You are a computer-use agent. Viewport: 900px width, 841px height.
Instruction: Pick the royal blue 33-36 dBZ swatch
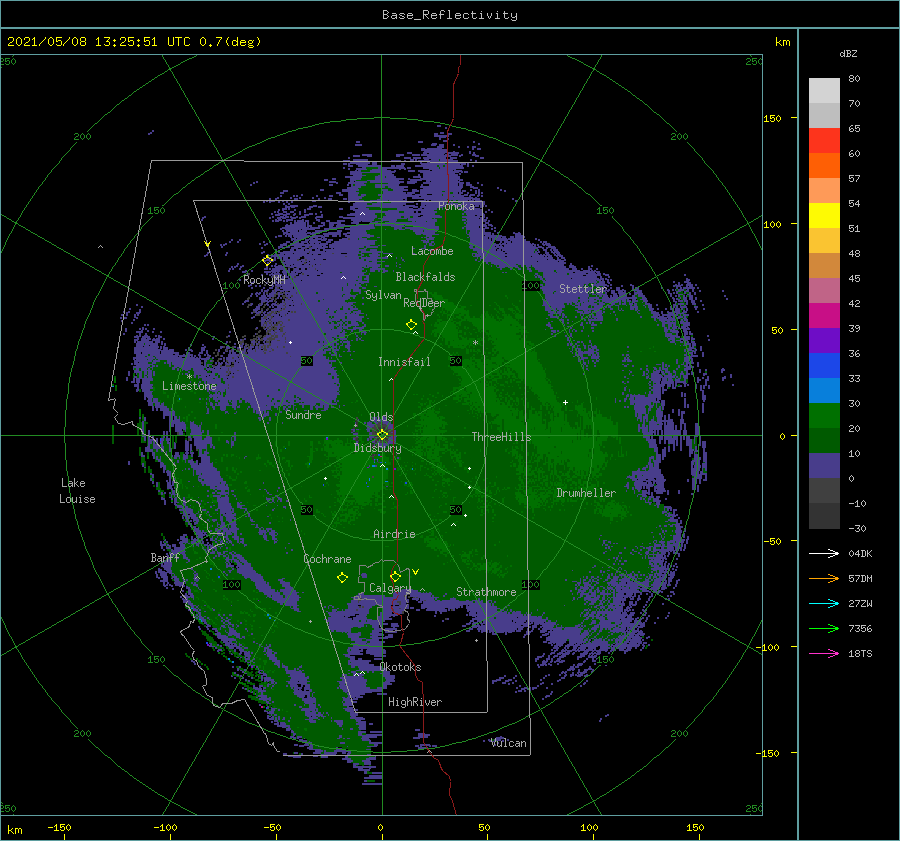(824, 366)
